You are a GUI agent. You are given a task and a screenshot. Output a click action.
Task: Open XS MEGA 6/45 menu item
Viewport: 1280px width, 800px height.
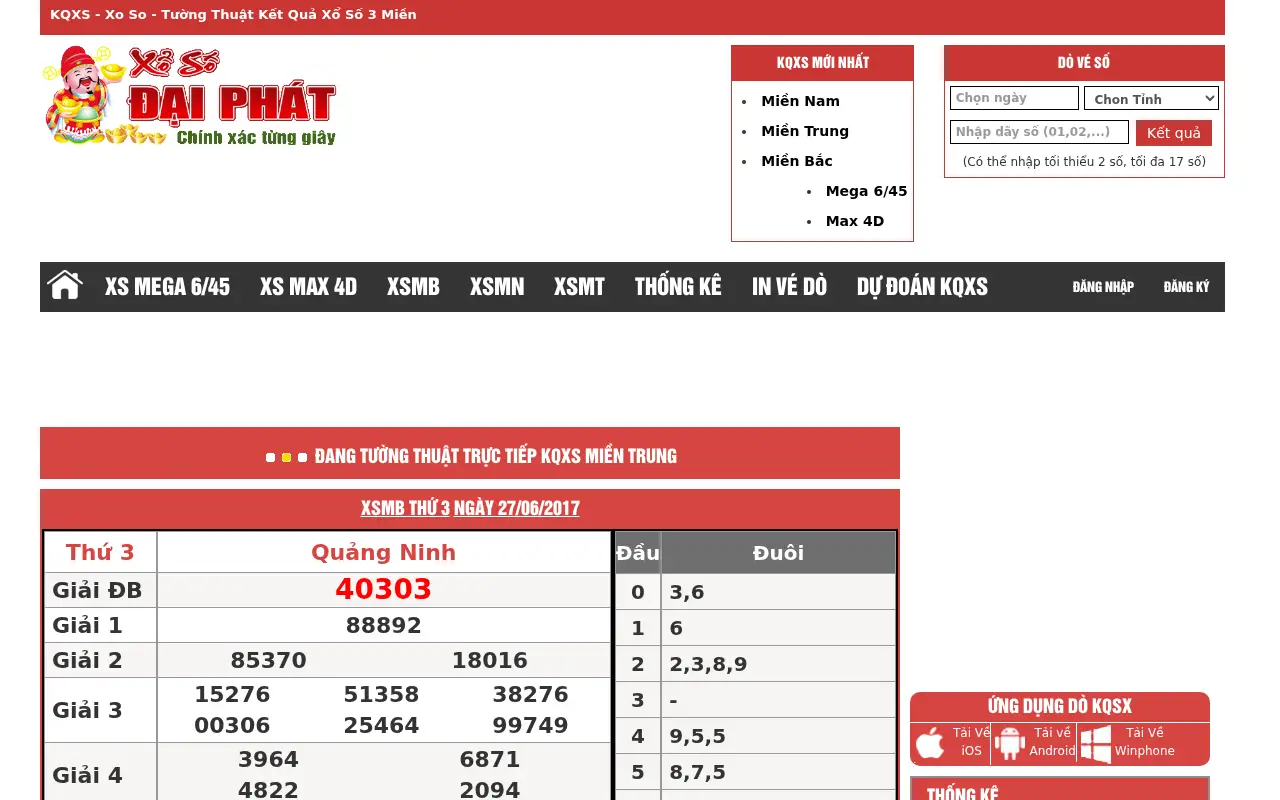pos(167,287)
